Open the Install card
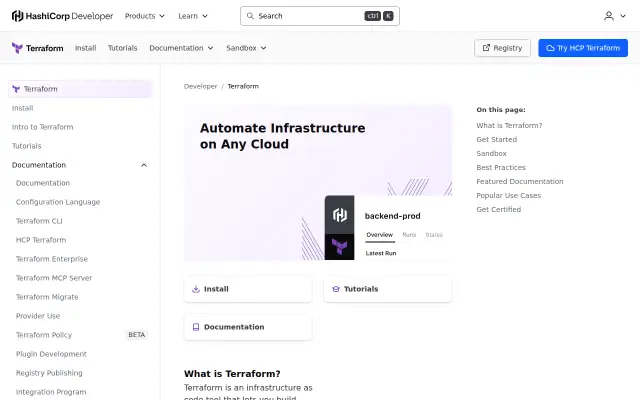 click(248, 289)
